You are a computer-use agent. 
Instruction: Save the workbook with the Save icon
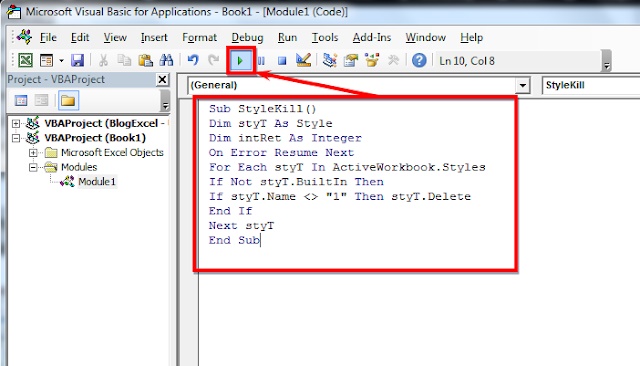[x=77, y=61]
